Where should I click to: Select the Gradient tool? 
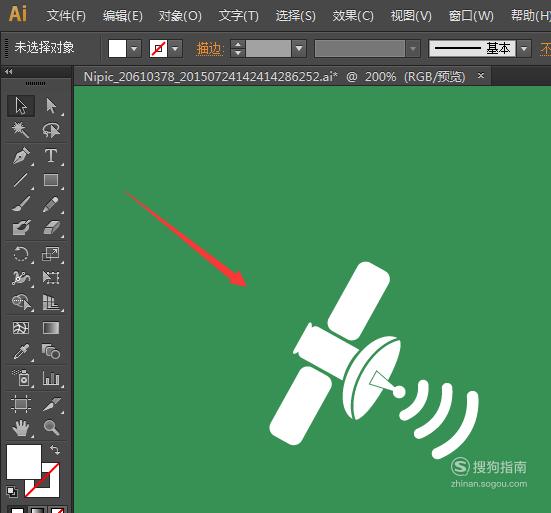[x=51, y=327]
